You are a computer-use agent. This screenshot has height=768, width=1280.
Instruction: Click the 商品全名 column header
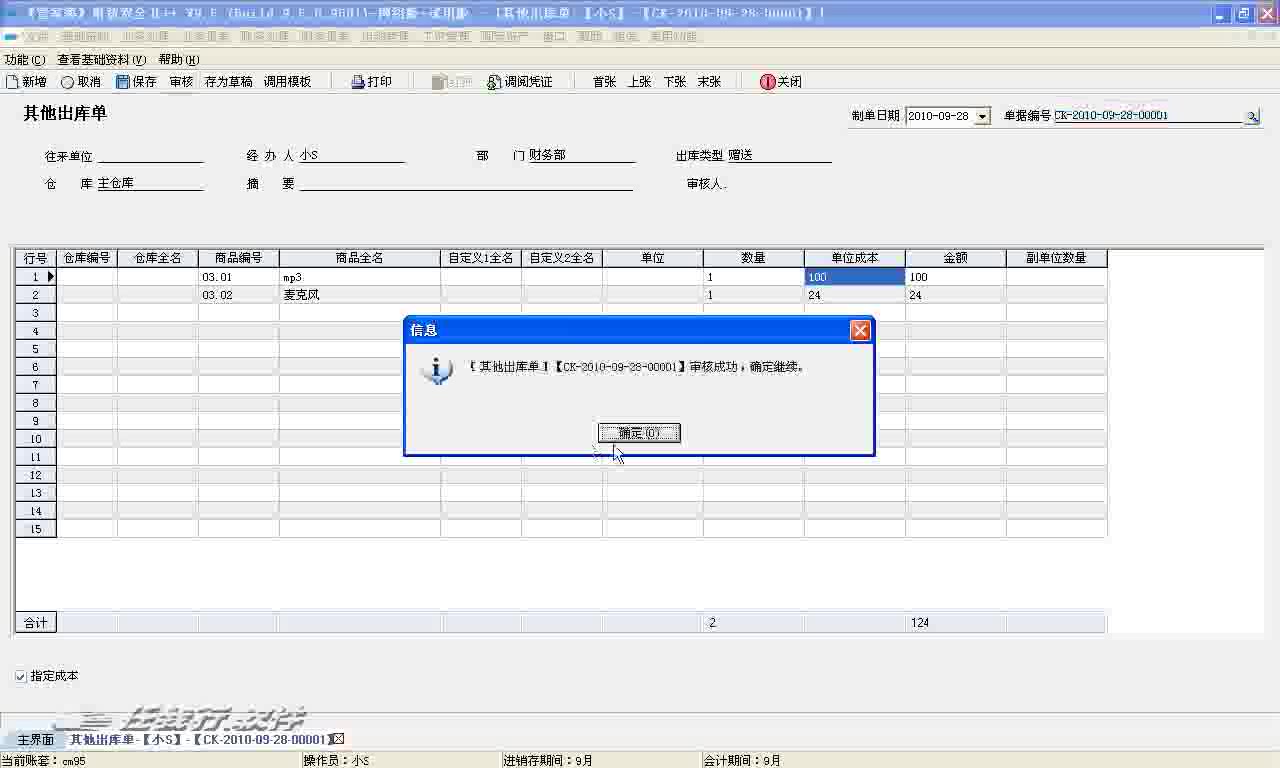pos(360,258)
